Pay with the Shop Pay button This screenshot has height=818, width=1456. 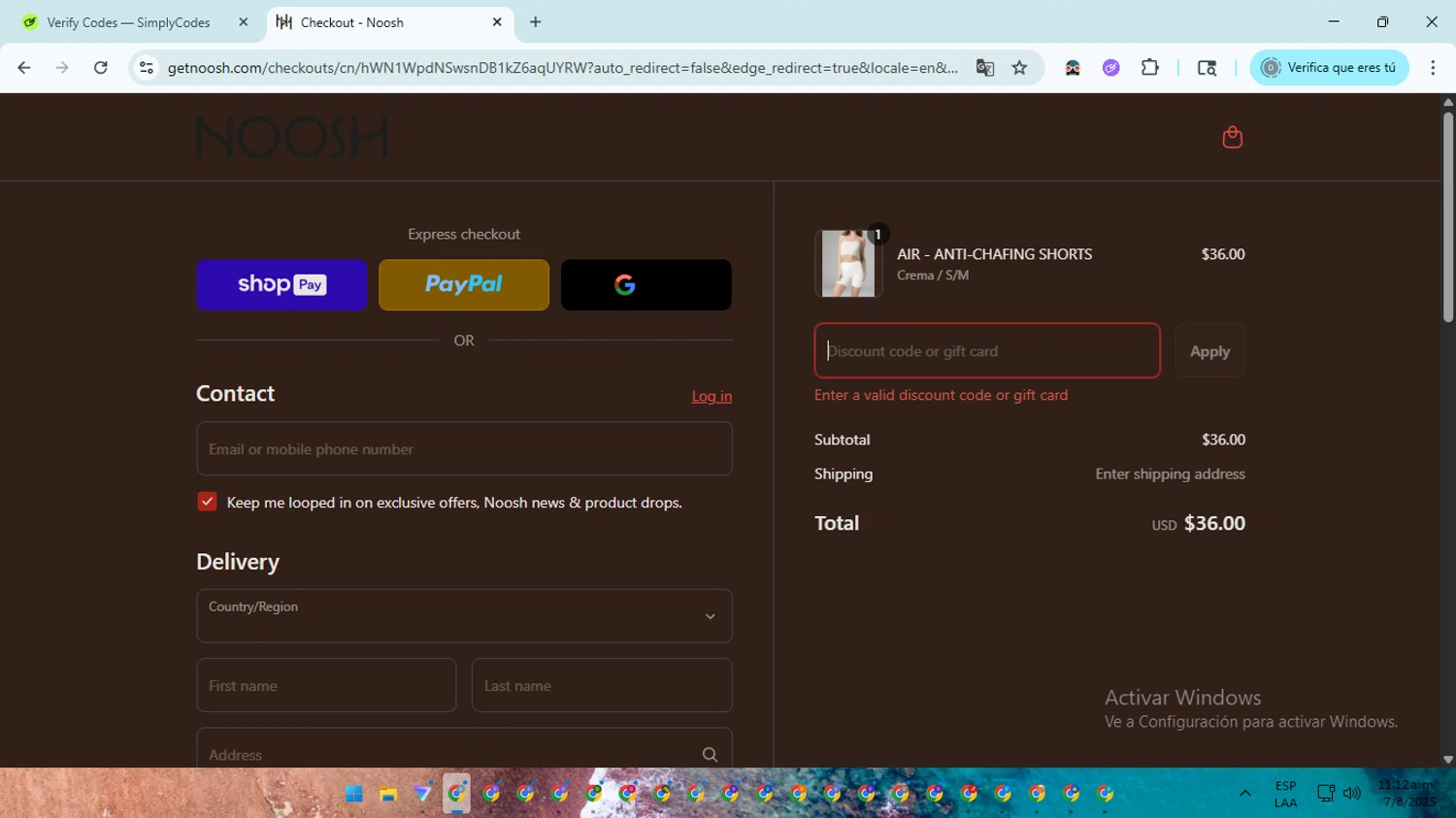[x=281, y=284]
